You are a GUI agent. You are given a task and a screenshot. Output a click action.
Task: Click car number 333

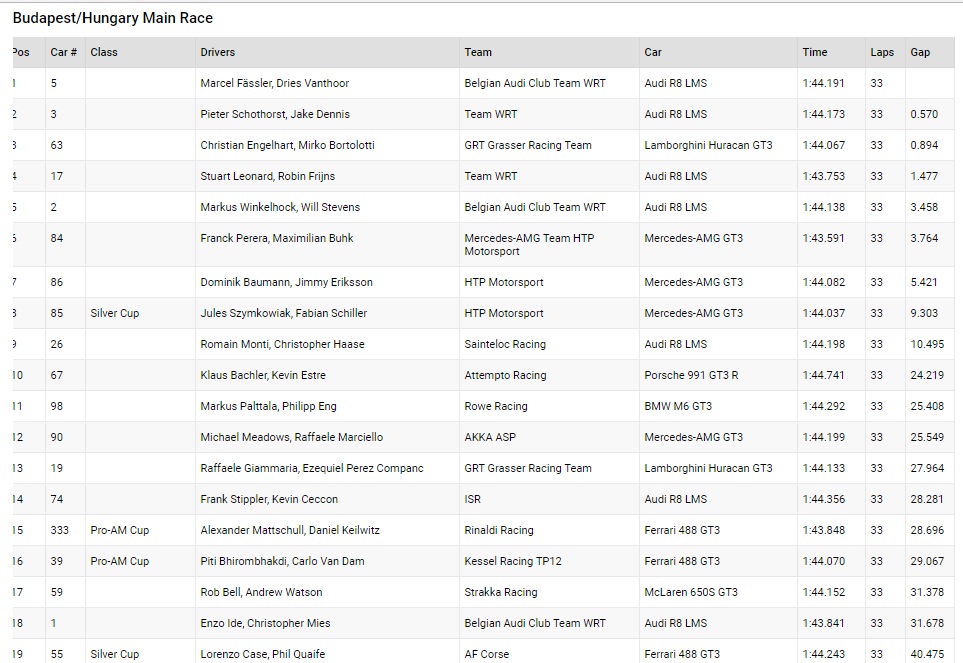[60, 530]
